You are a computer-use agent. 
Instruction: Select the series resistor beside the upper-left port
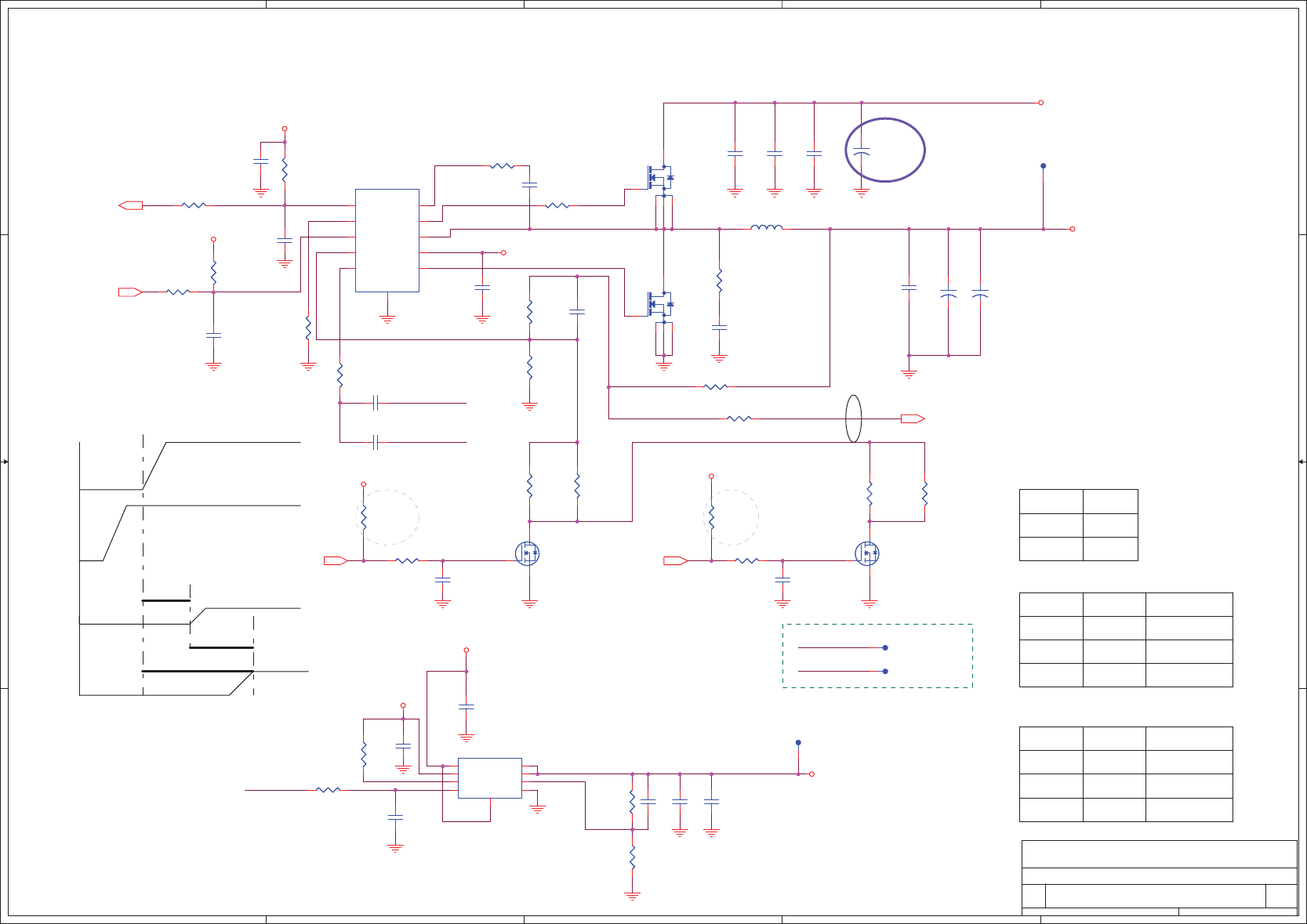[194, 205]
